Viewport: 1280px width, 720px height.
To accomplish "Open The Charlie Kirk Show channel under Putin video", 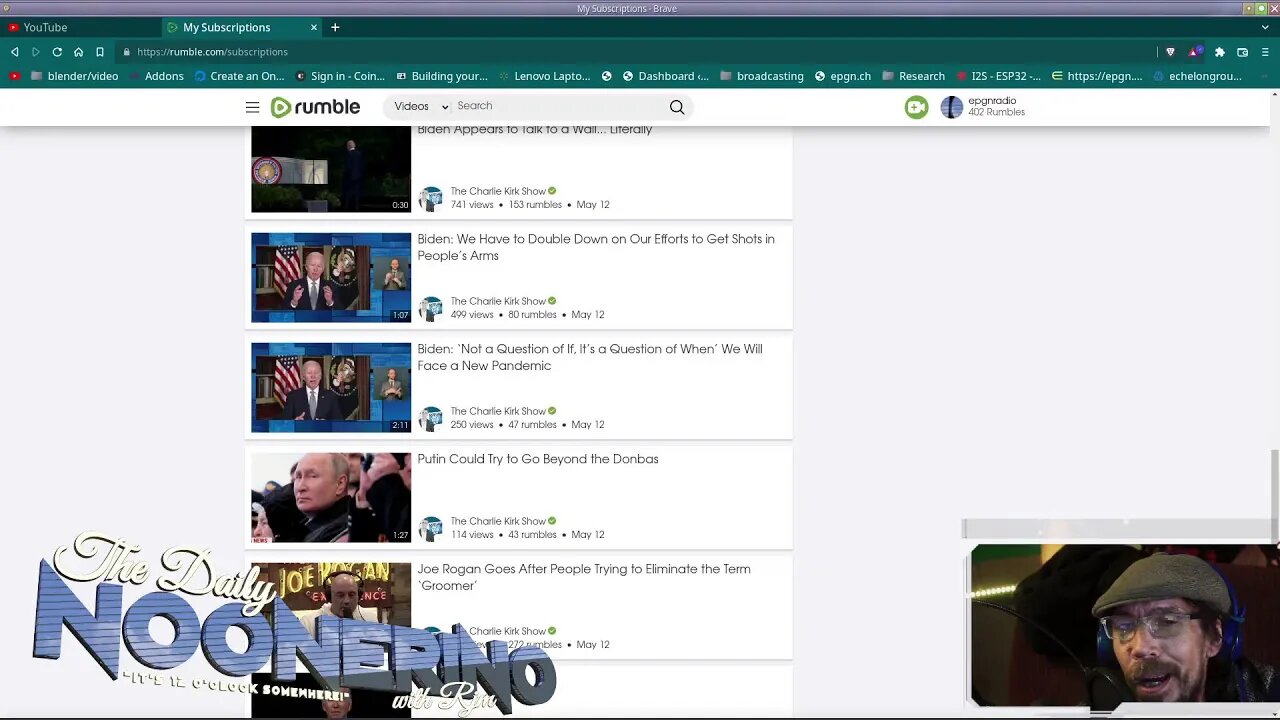I will point(498,521).
